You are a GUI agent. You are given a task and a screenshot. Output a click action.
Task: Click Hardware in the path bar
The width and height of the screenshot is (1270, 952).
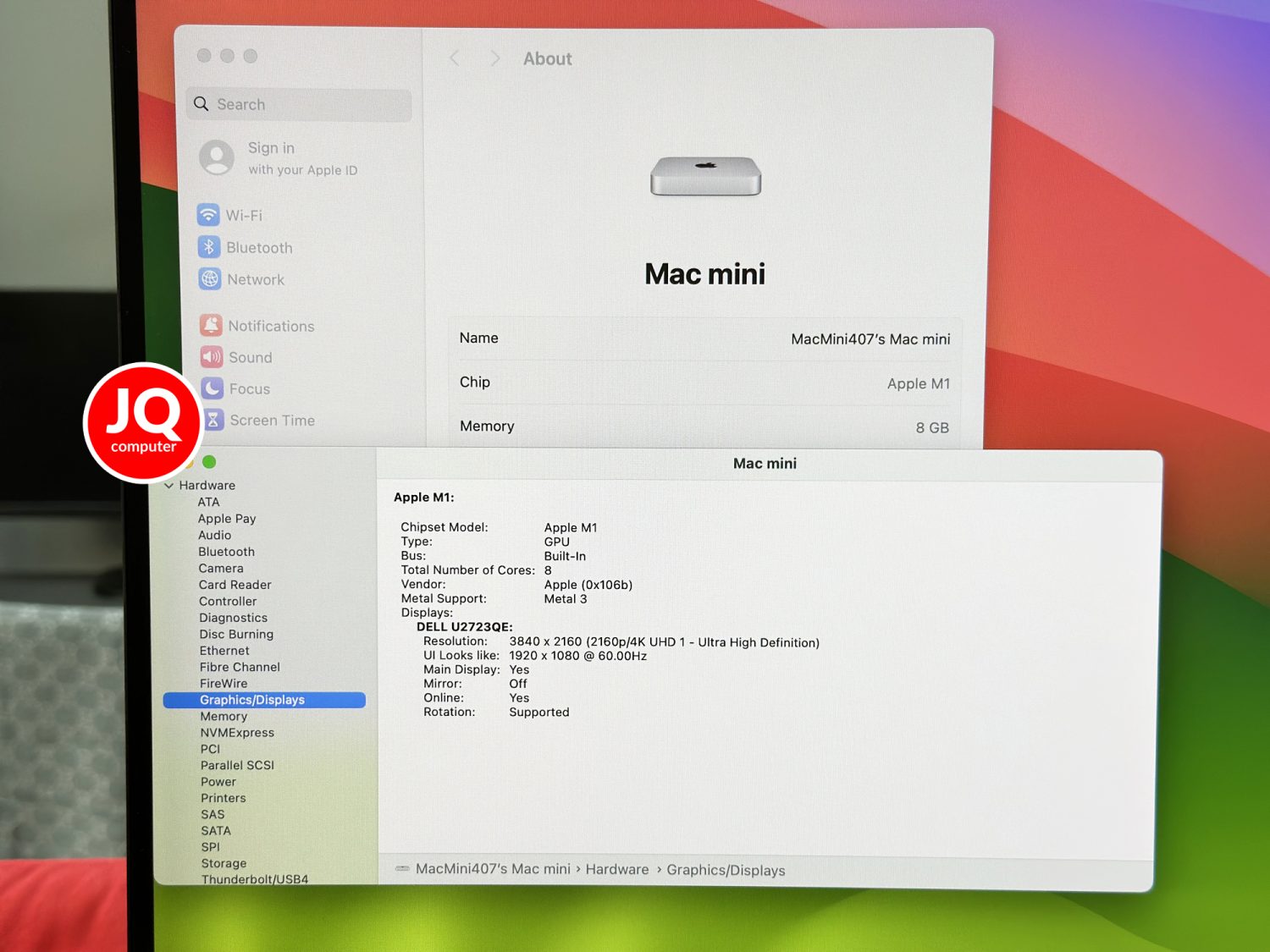[617, 869]
